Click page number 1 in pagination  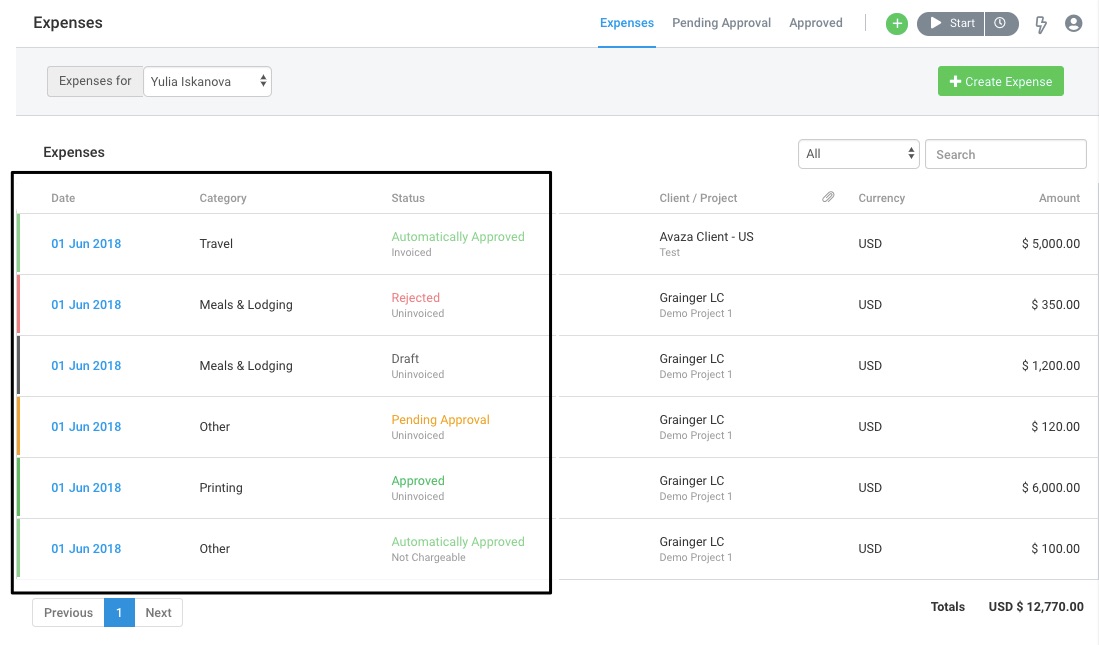tap(120, 612)
